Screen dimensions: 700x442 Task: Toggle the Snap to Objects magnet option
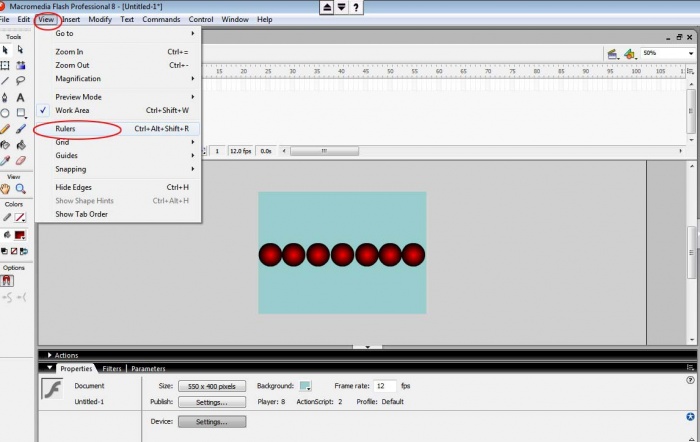7,280
